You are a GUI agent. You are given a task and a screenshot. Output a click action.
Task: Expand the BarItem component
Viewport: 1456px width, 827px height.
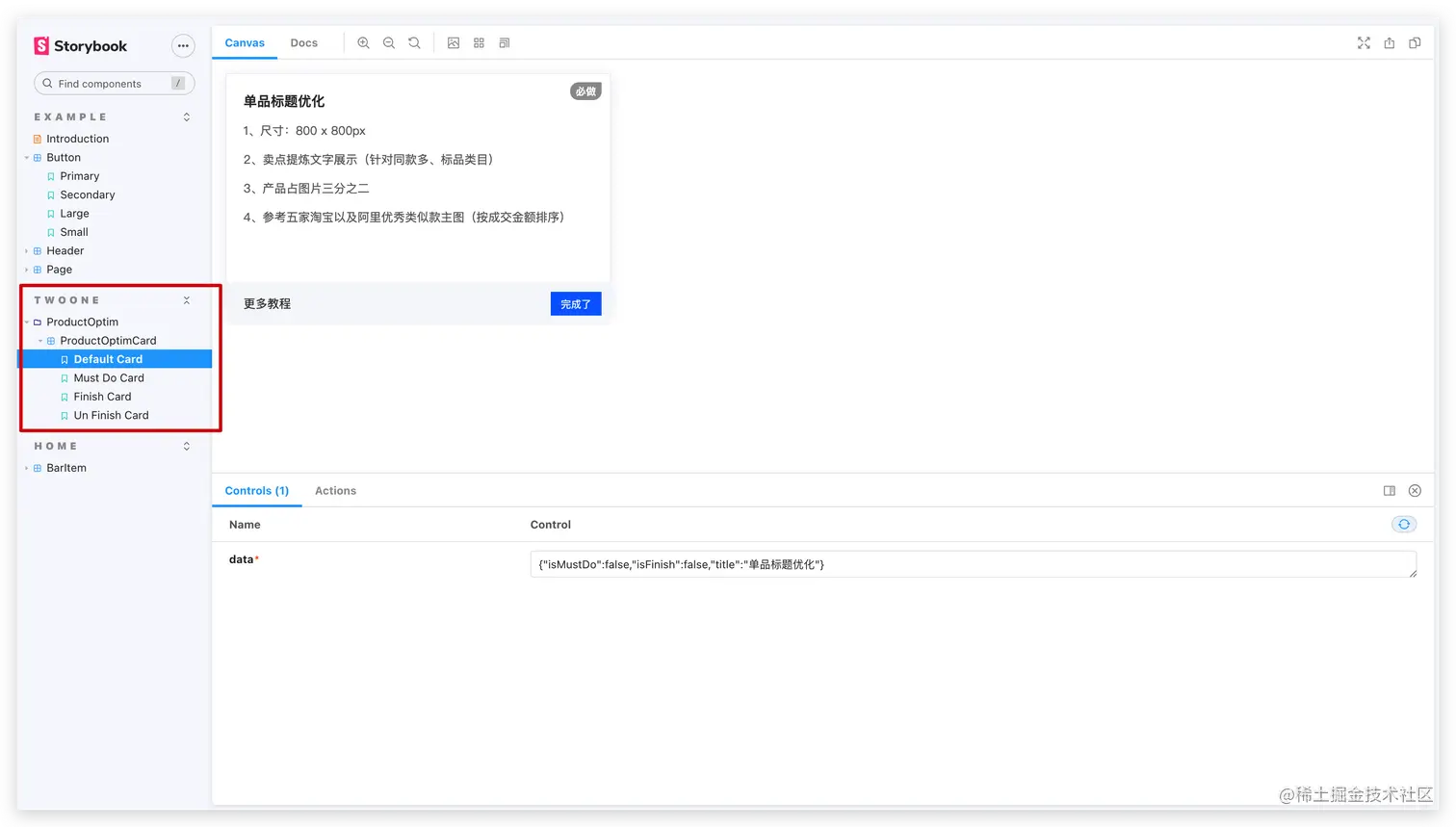65,468
